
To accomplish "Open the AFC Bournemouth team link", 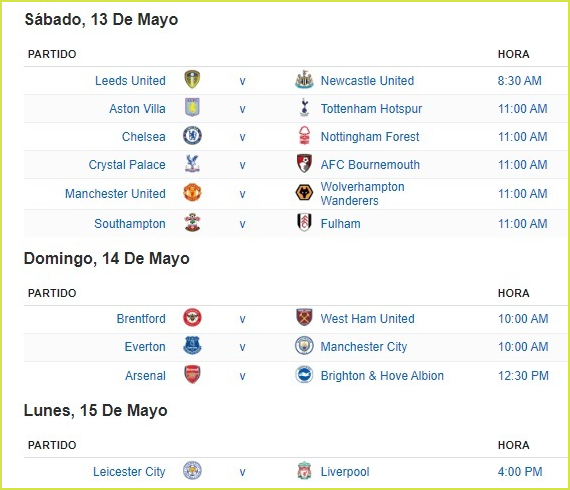I will (x=370, y=165).
